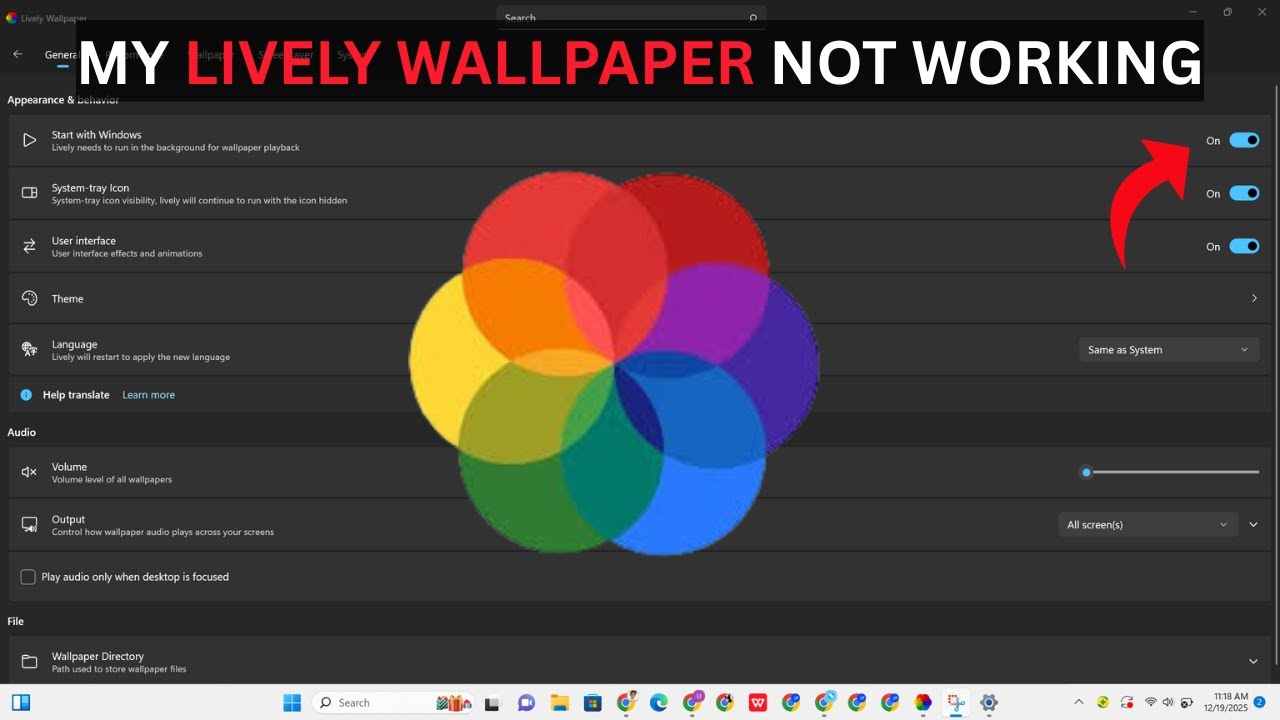Viewport: 1280px width, 720px height.
Task: Open the taskbar Task View button
Action: click(x=492, y=703)
